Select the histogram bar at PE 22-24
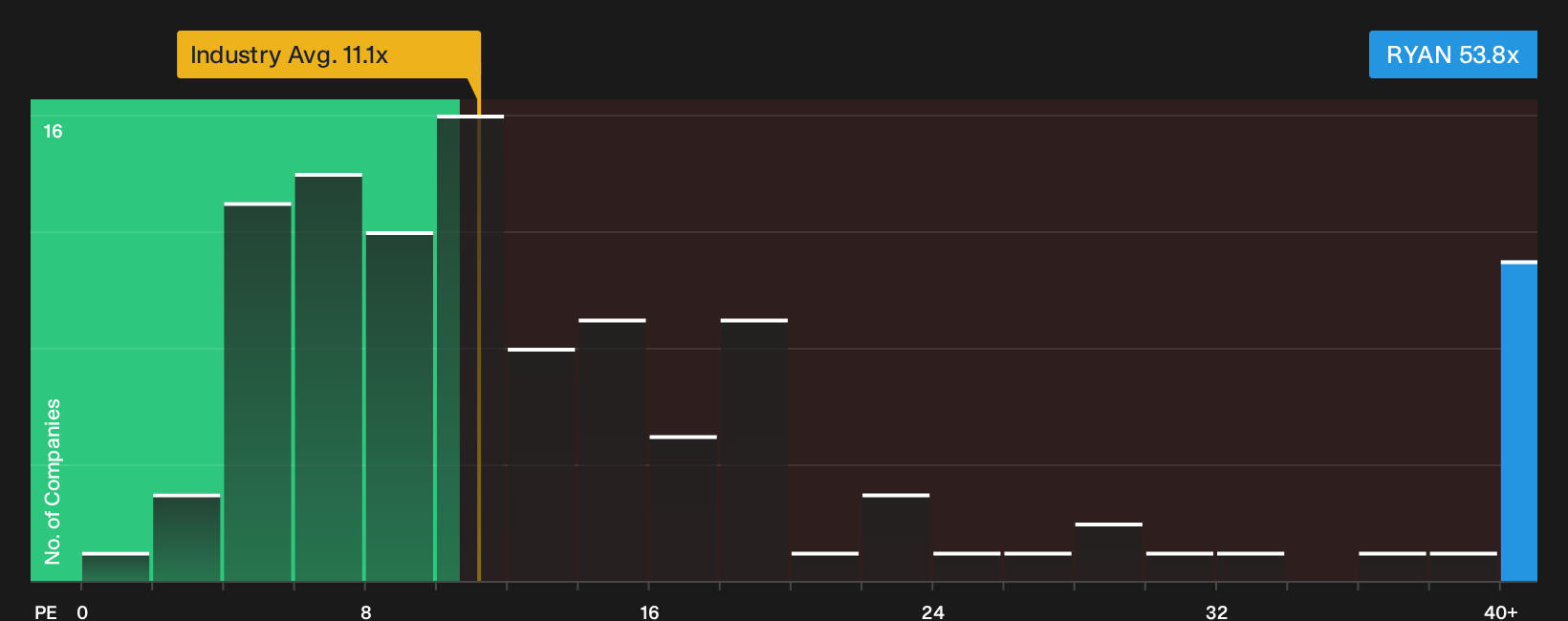Screen dimensions: 1568x621 coord(896,538)
